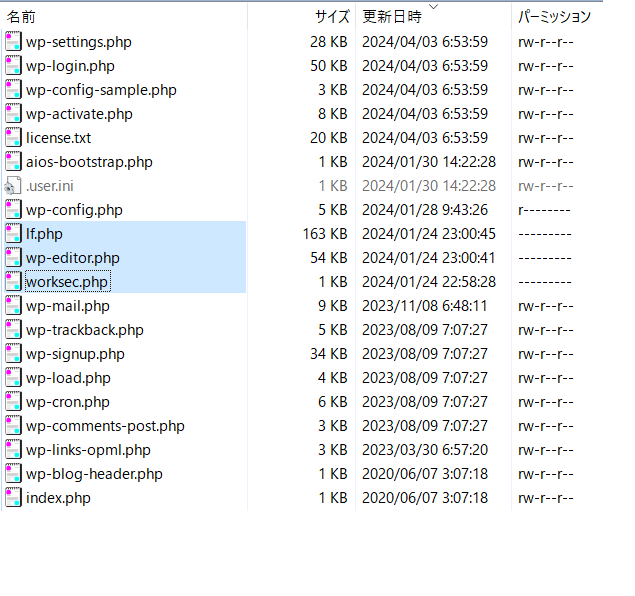This screenshot has width=635, height=596.
Task: Click the wp-settings.php file icon
Action: point(13,42)
